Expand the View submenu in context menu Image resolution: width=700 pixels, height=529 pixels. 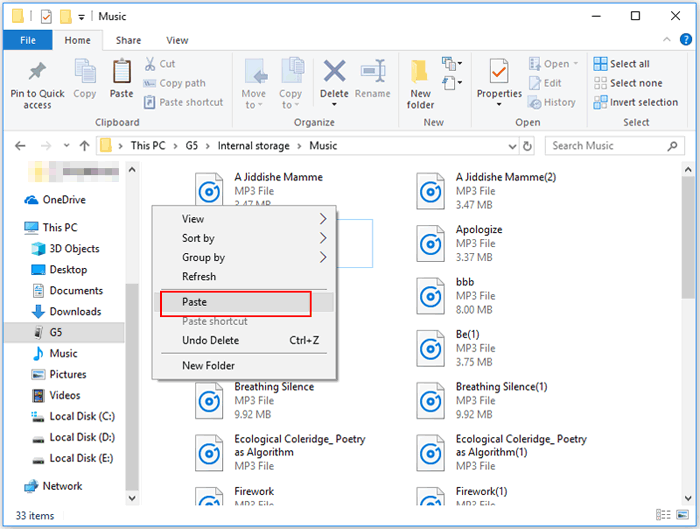tap(323, 219)
